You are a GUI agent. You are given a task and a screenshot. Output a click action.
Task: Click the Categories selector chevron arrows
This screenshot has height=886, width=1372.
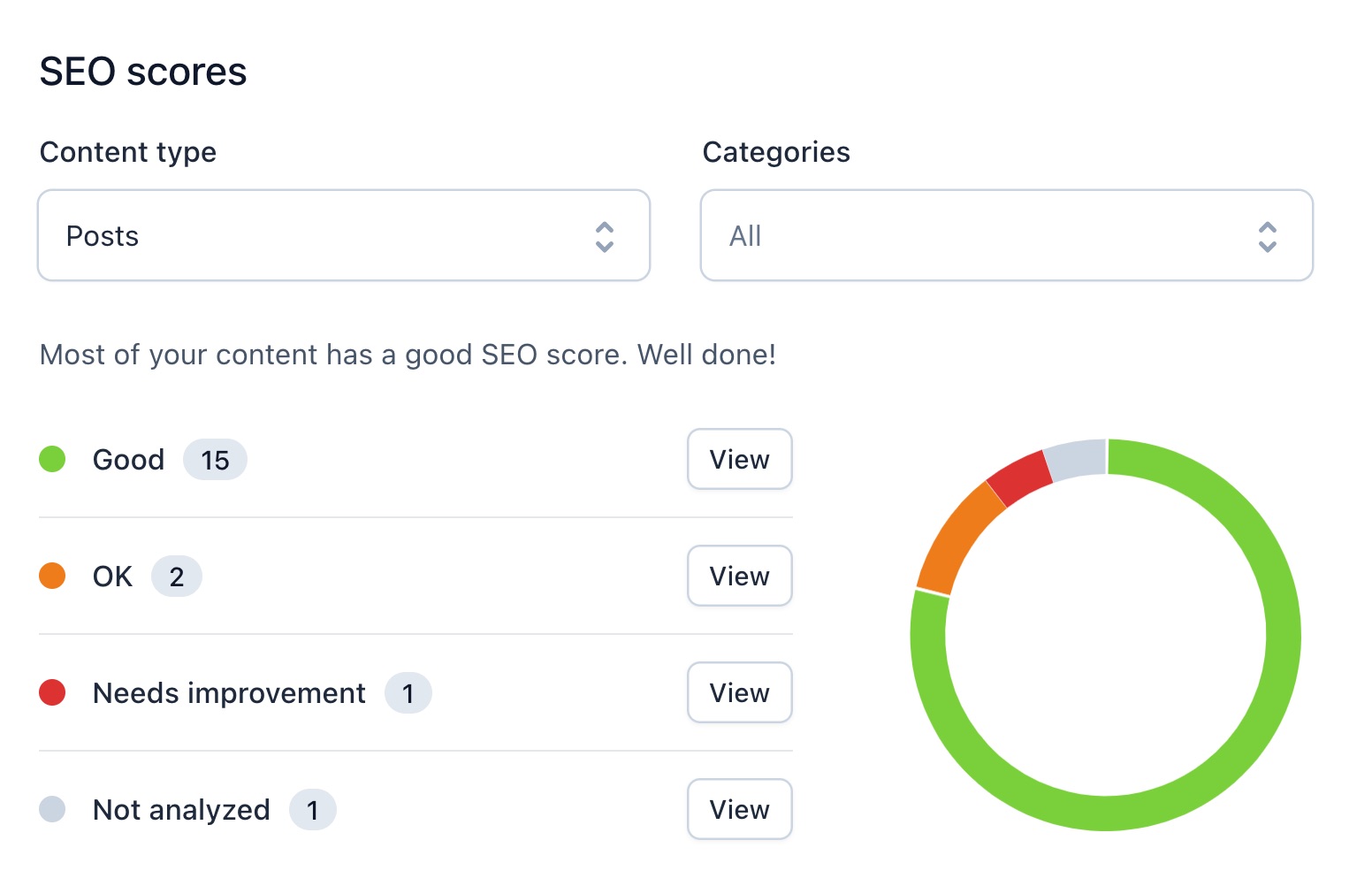[x=1266, y=235]
